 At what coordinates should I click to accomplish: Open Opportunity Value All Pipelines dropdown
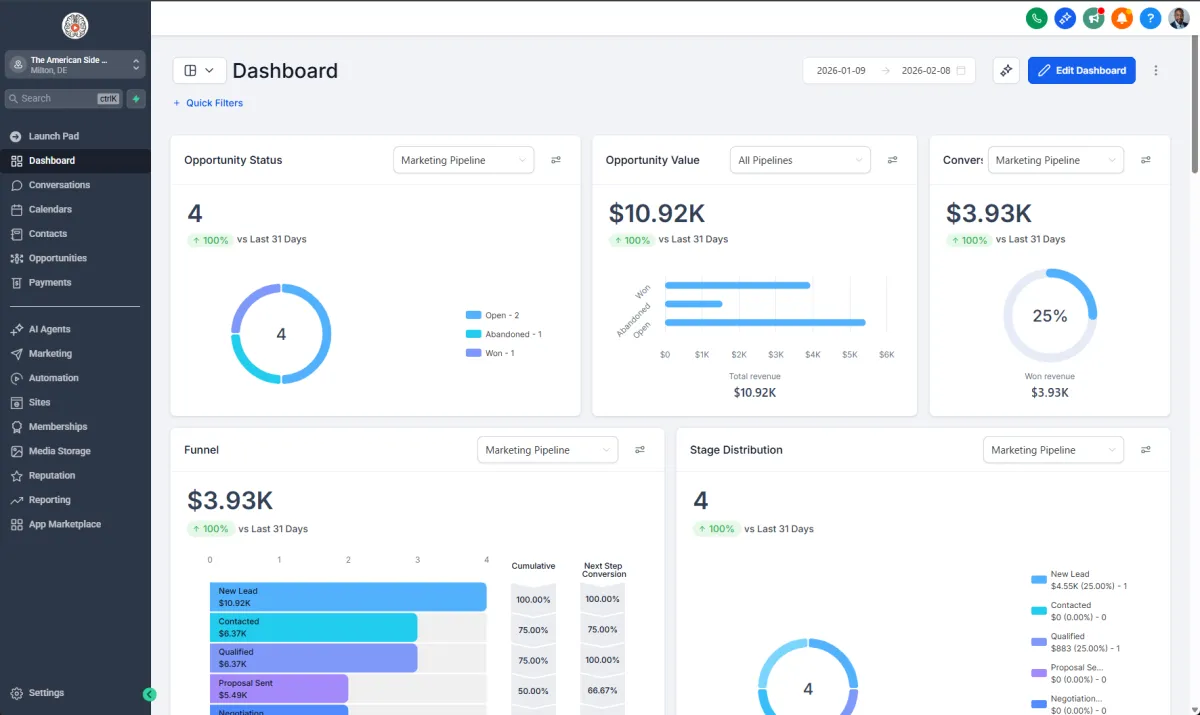point(800,160)
